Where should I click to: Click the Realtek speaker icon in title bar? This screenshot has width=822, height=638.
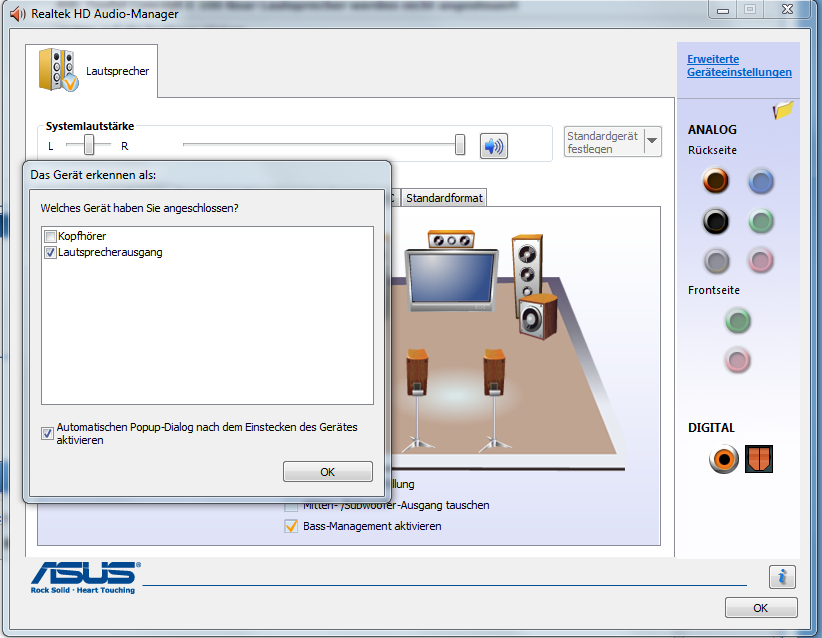coord(17,14)
